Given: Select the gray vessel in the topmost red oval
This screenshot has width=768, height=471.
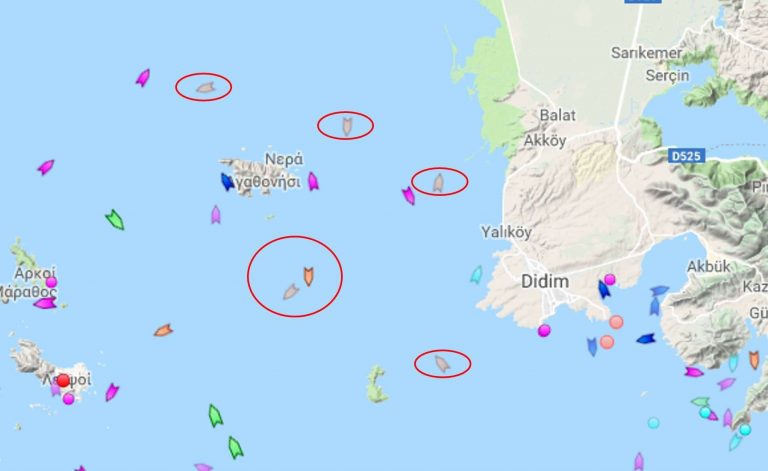Looking at the screenshot, I should pos(205,88).
